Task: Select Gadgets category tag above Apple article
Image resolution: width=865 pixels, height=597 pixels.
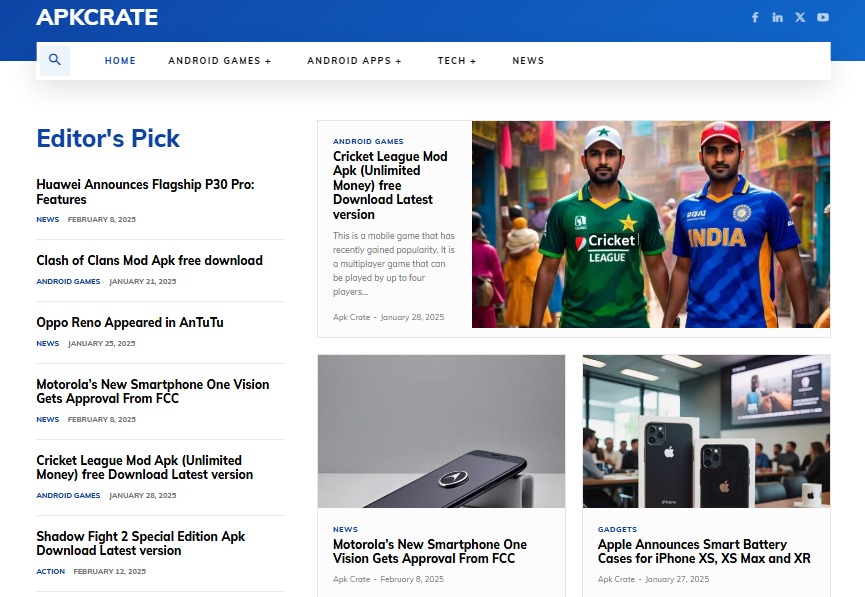Action: pyautogui.click(x=617, y=529)
